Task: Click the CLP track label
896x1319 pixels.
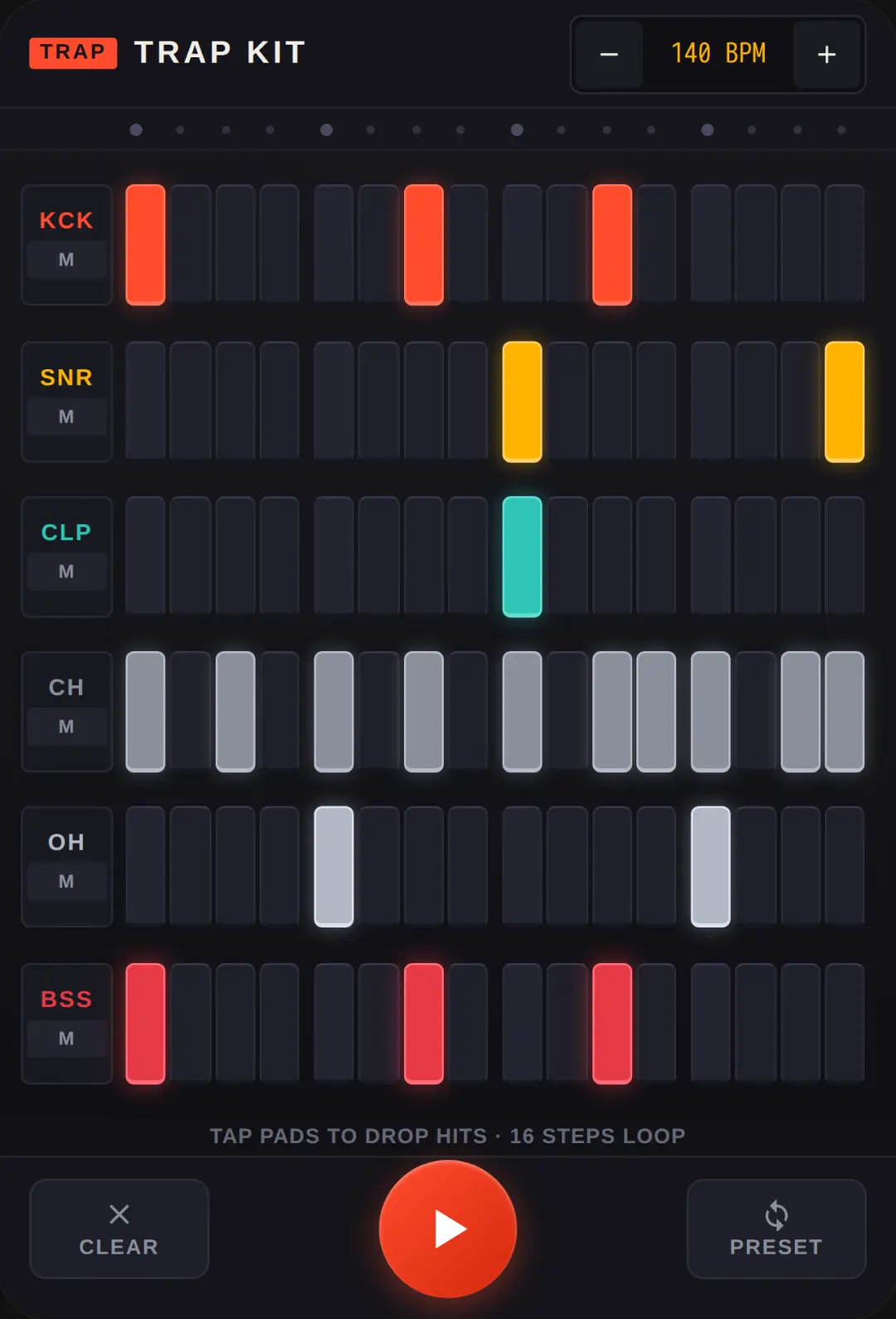Action: pos(66,533)
